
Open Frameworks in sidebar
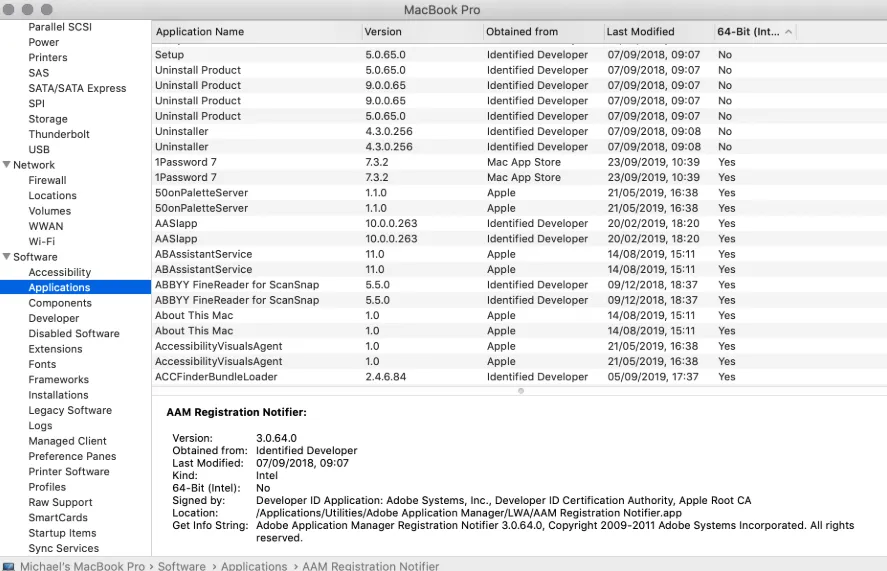point(58,379)
